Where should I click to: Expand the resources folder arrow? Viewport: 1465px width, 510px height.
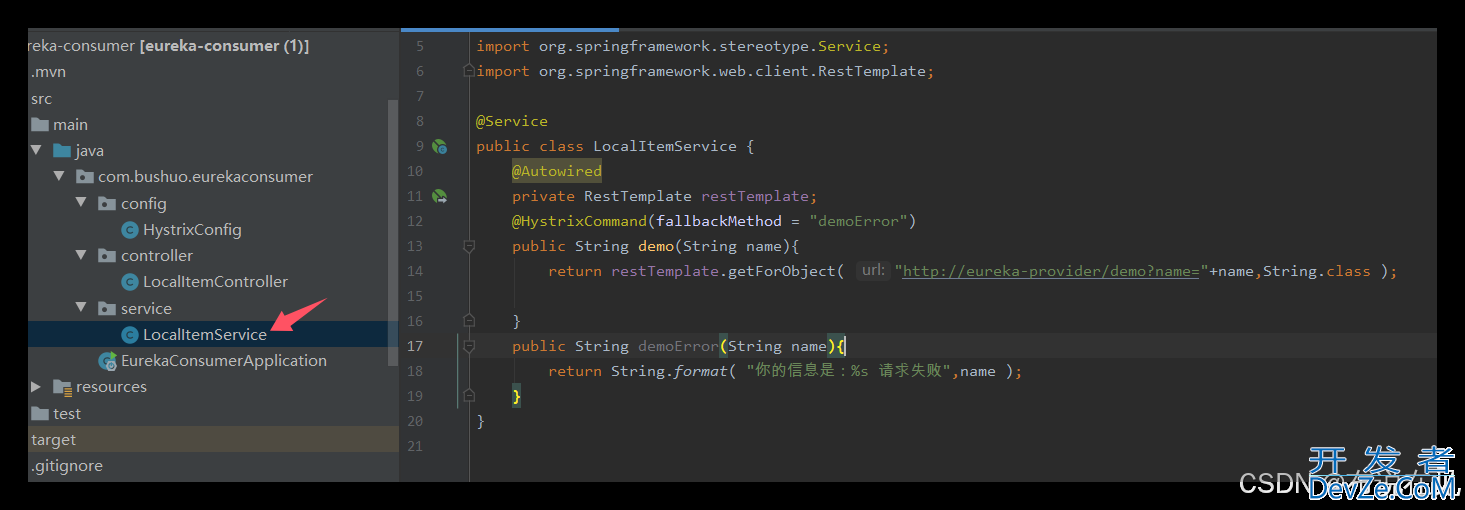tap(37, 387)
